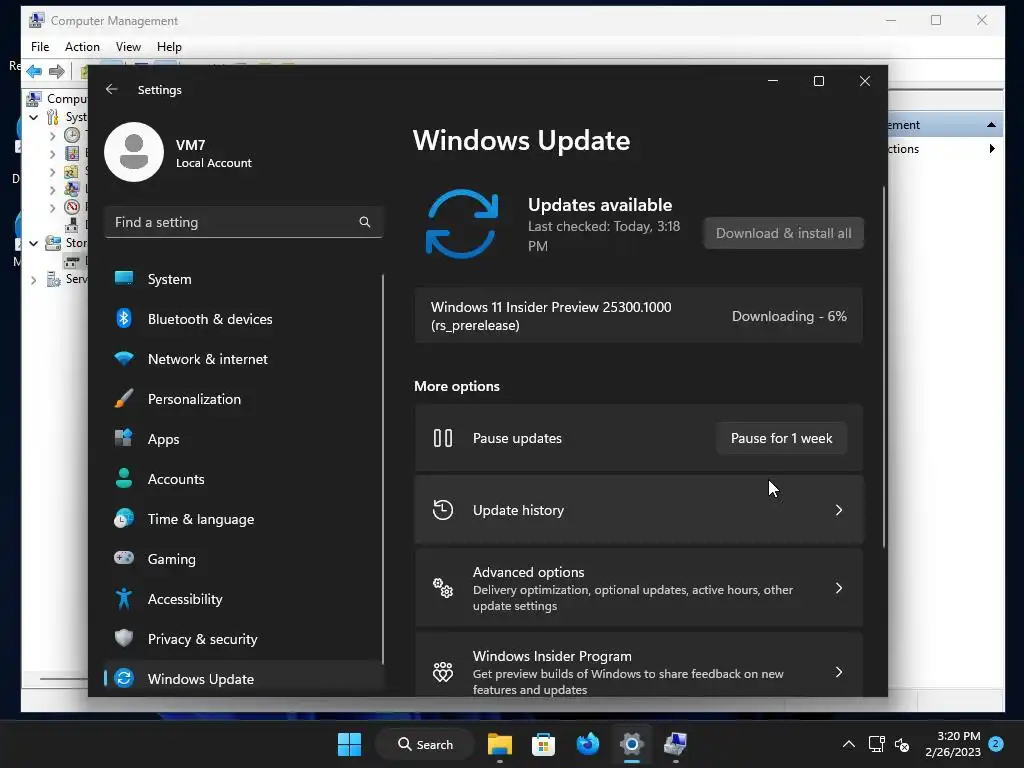The height and width of the screenshot is (768, 1024).
Task: Open Update history page
Action: tap(639, 510)
